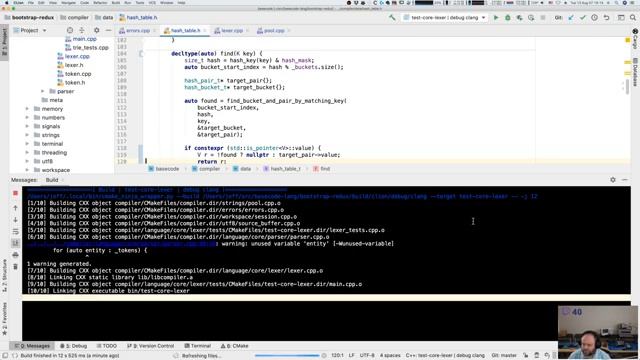
Task: Click red Stop icon in Messages panel
Action: click(x=16, y=193)
